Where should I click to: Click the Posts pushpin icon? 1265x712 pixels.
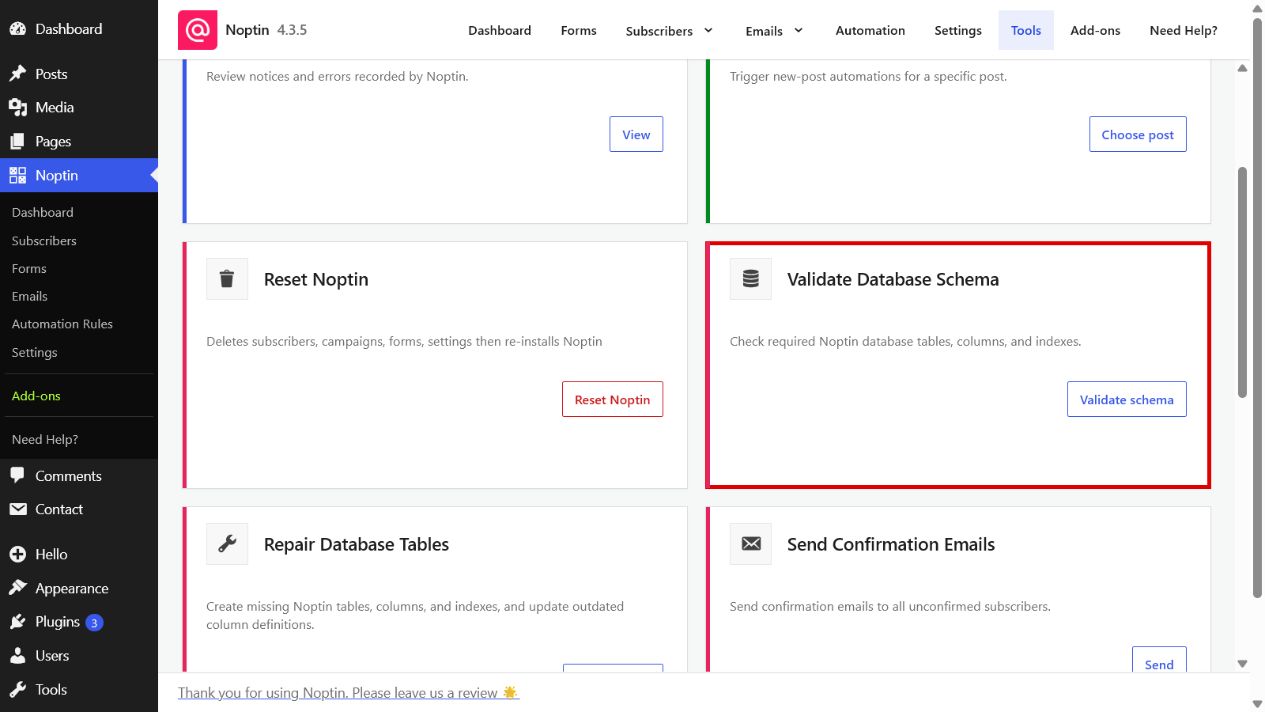(18, 74)
